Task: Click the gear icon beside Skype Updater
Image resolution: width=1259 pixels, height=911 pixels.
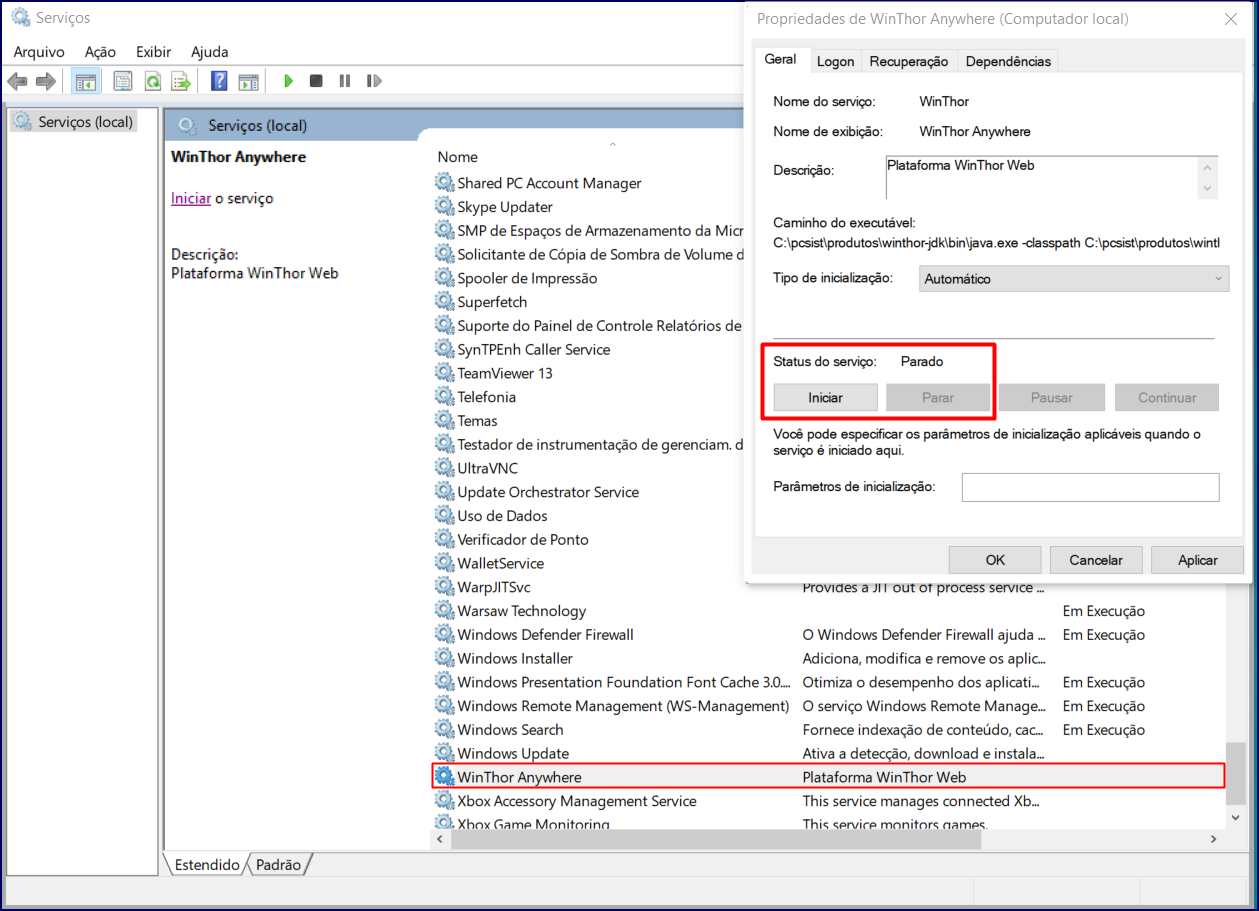Action: coord(444,206)
